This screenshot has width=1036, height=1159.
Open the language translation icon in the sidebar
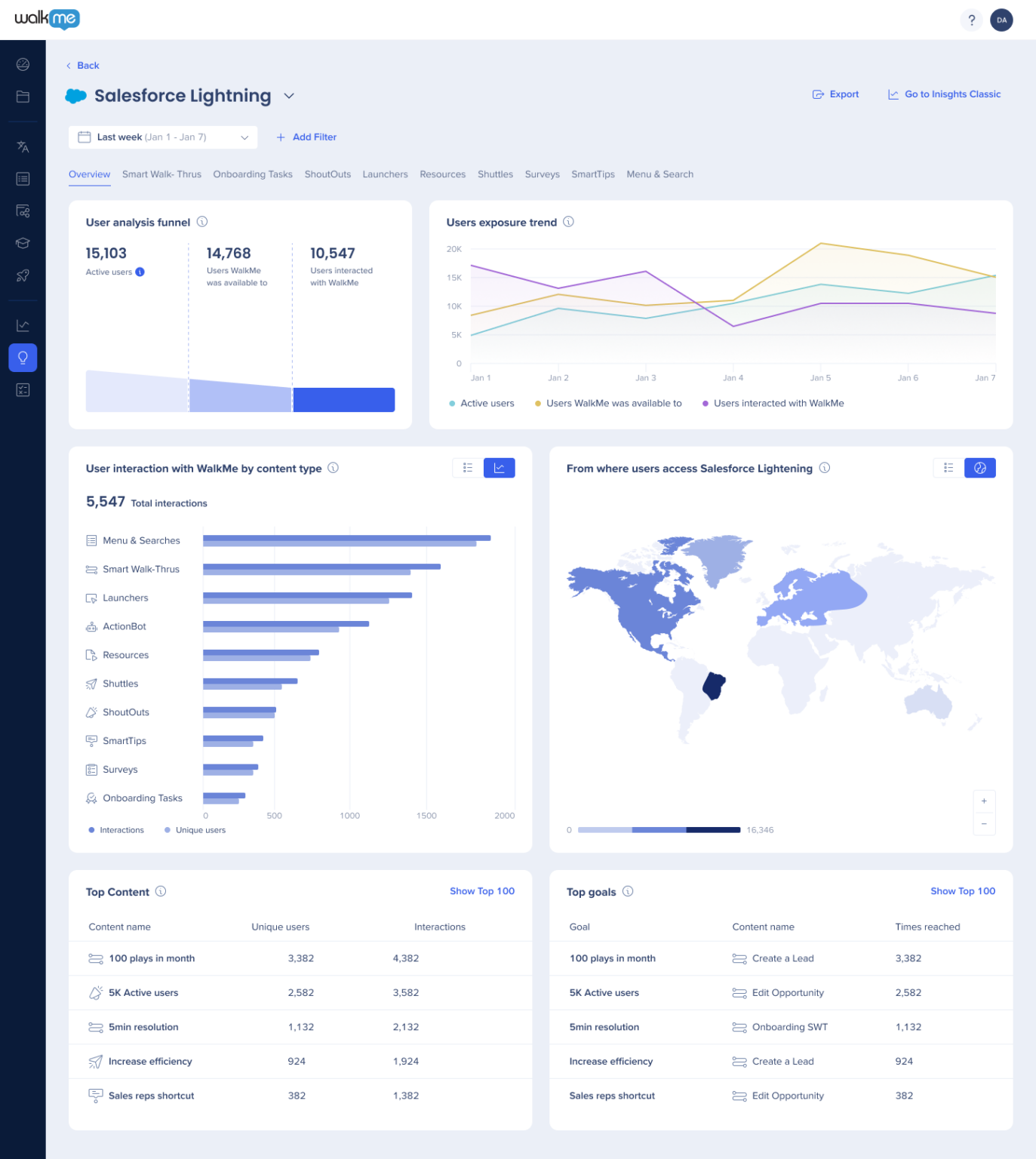coord(23,146)
